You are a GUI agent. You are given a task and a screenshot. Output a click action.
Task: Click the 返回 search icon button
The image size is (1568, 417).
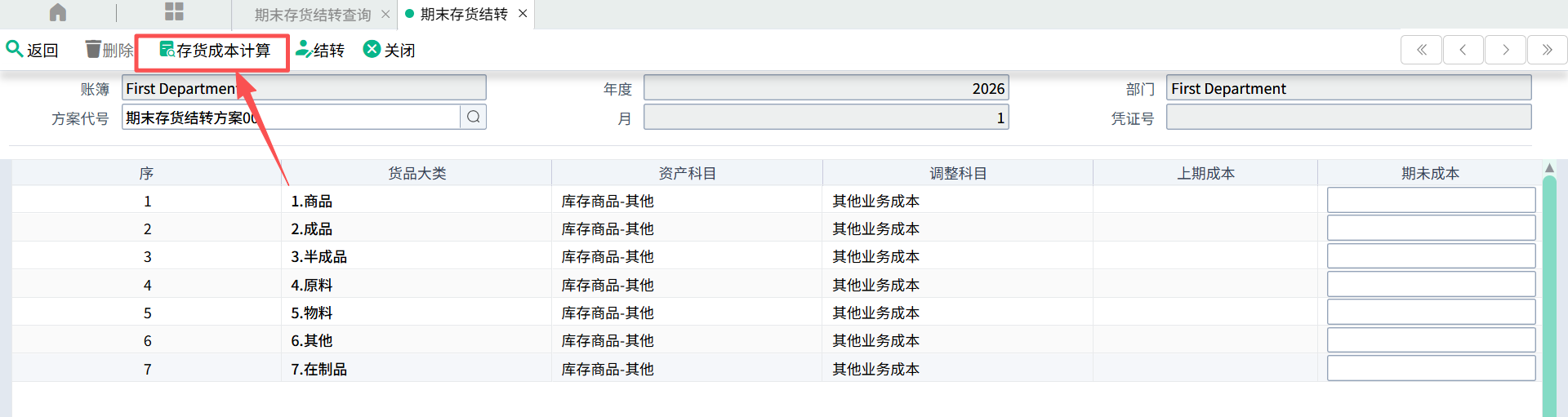click(33, 51)
